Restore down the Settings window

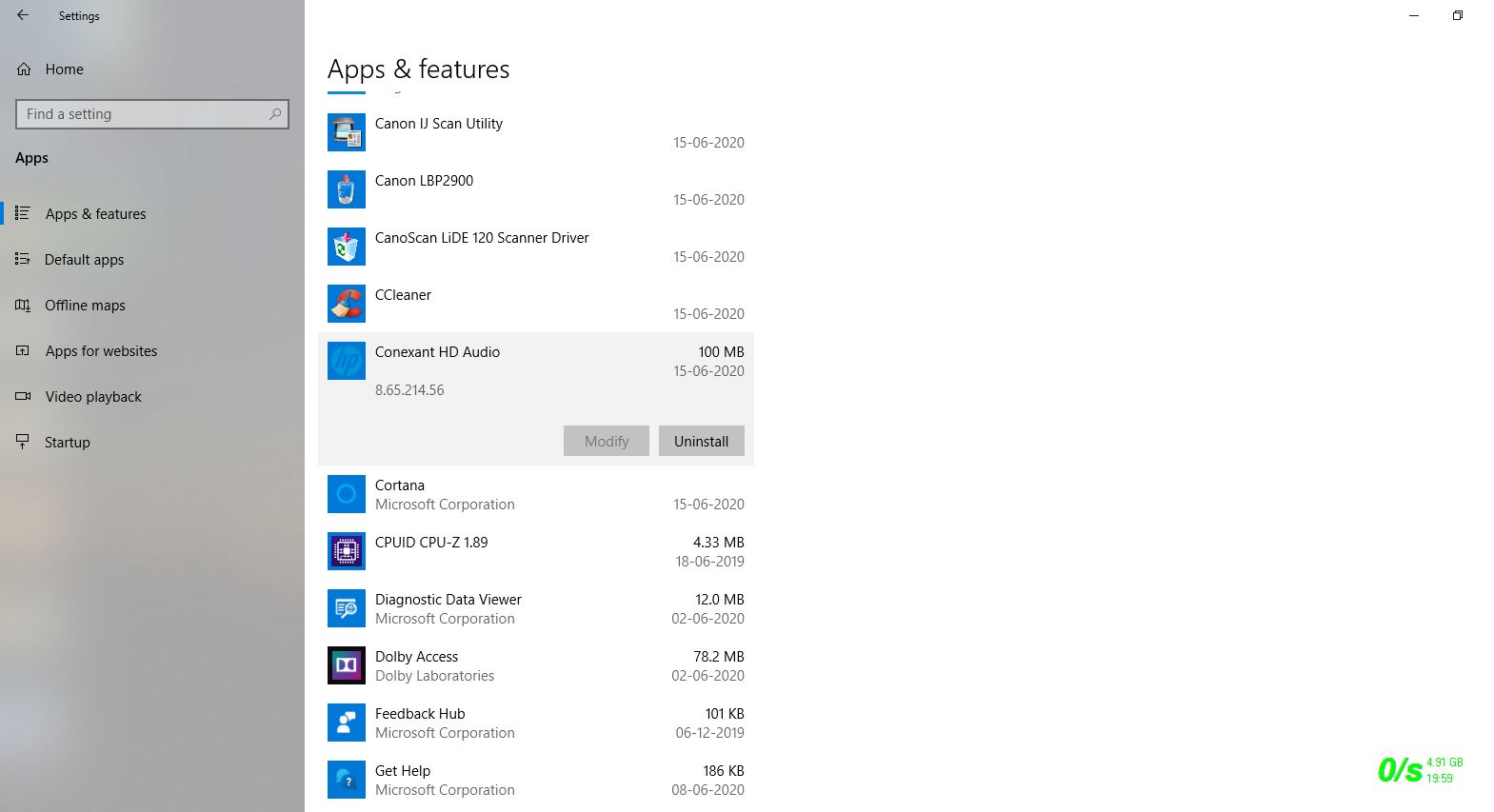point(1458,15)
